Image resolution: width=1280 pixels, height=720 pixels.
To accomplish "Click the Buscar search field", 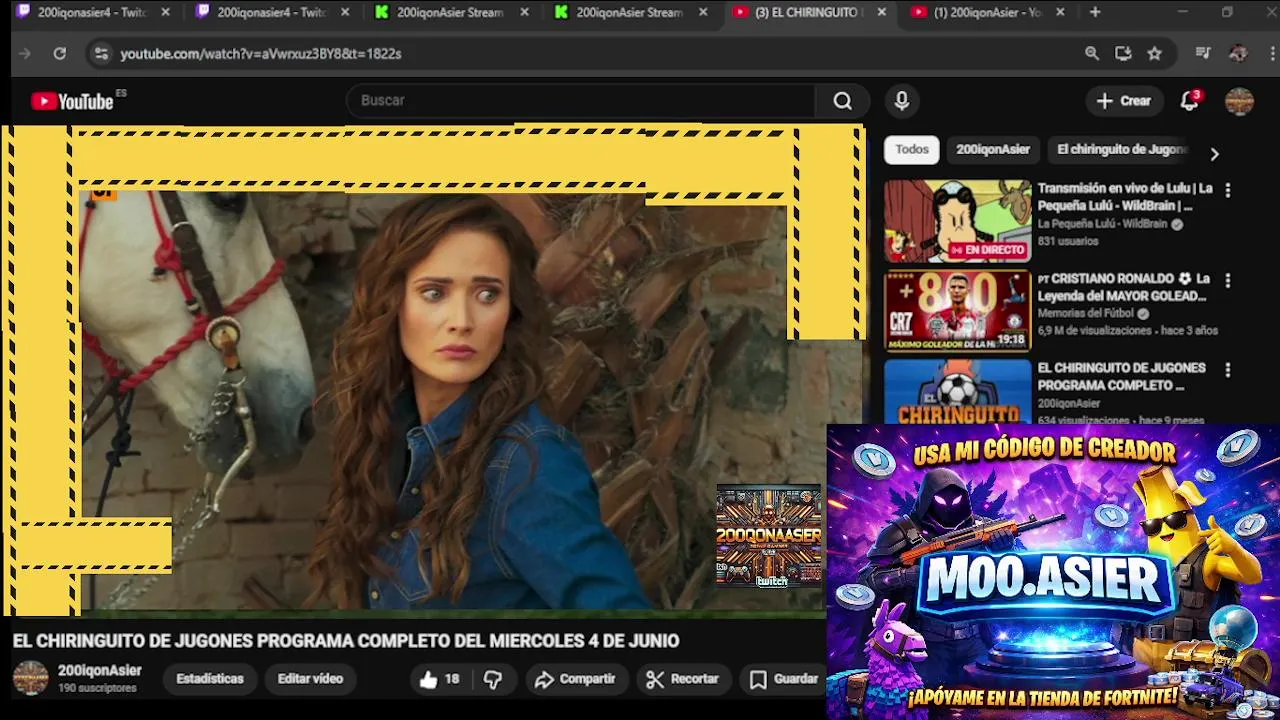I will coord(580,101).
